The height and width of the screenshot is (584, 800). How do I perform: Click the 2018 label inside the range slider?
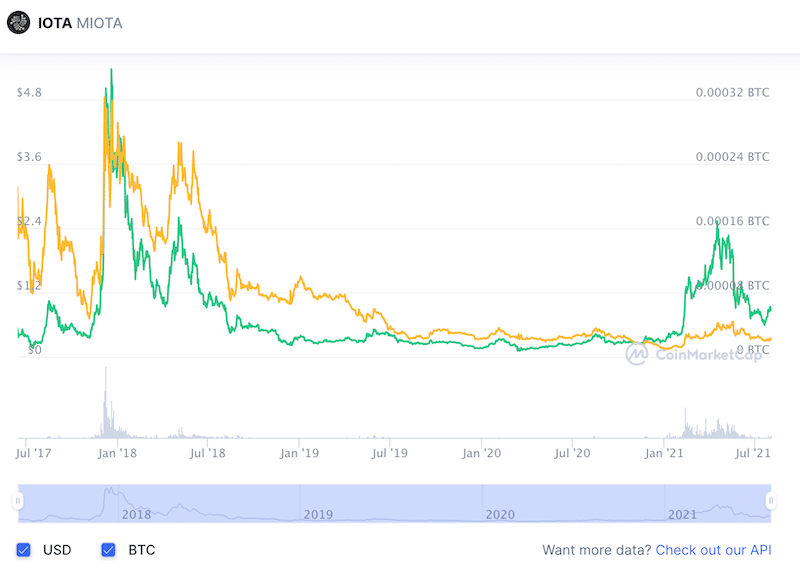tap(137, 515)
